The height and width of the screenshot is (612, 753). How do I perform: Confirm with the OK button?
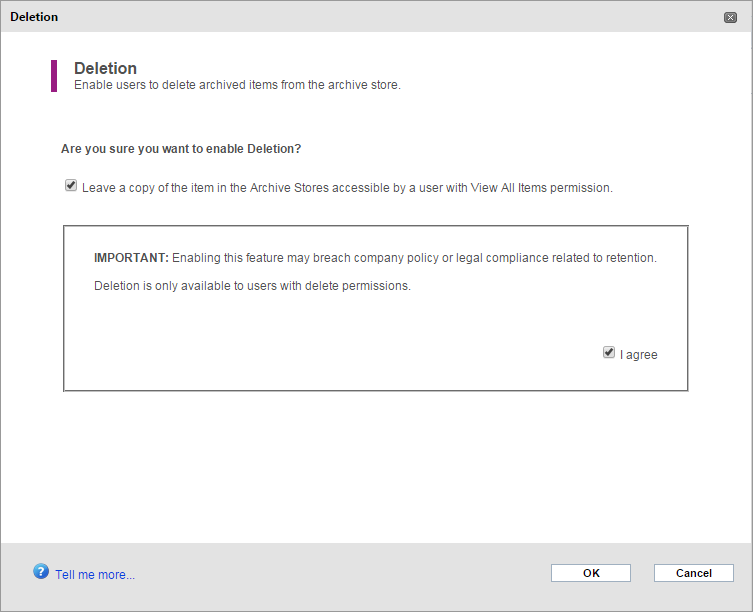click(x=591, y=573)
